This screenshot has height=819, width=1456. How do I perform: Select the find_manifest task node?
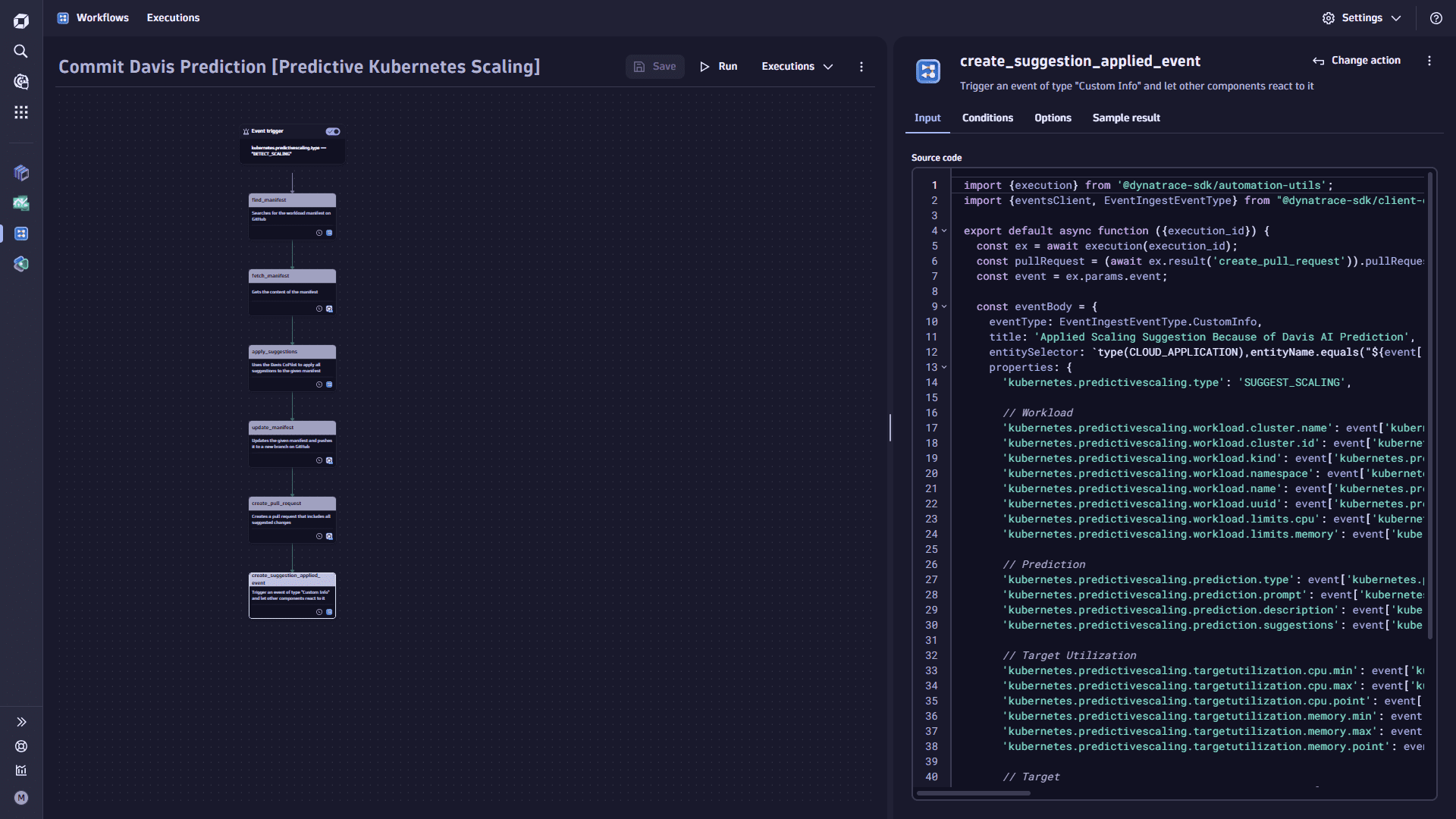pos(292,216)
